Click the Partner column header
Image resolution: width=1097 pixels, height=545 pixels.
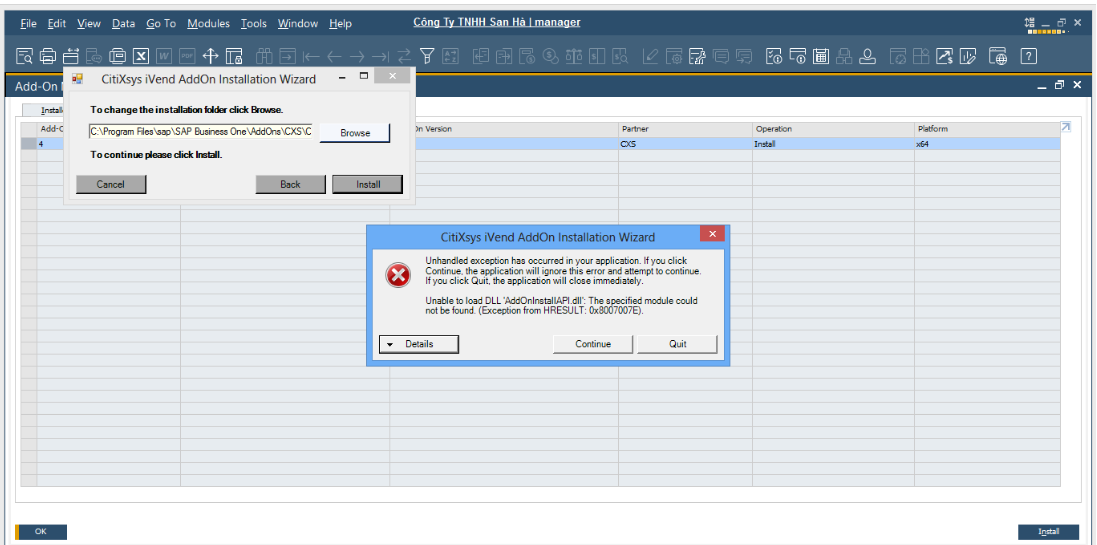click(x=685, y=129)
